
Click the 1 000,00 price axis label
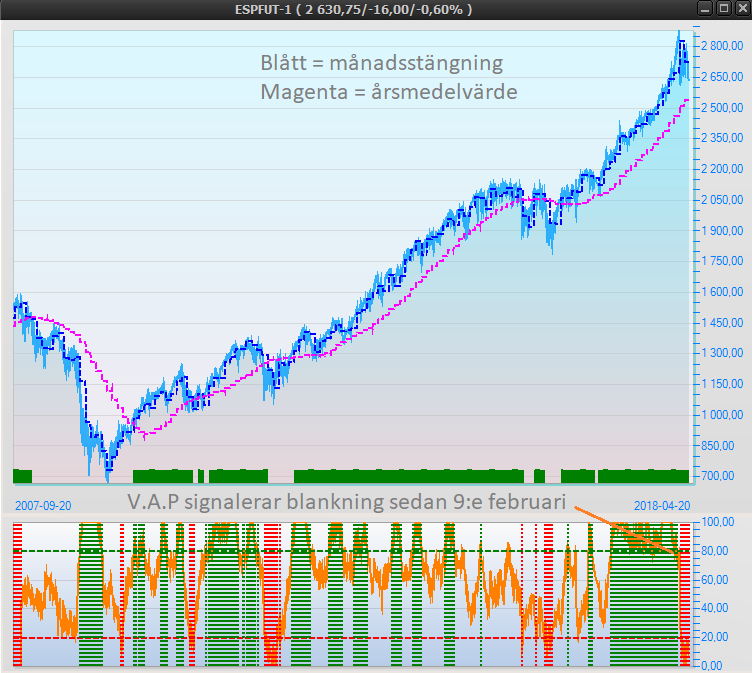tap(722, 415)
